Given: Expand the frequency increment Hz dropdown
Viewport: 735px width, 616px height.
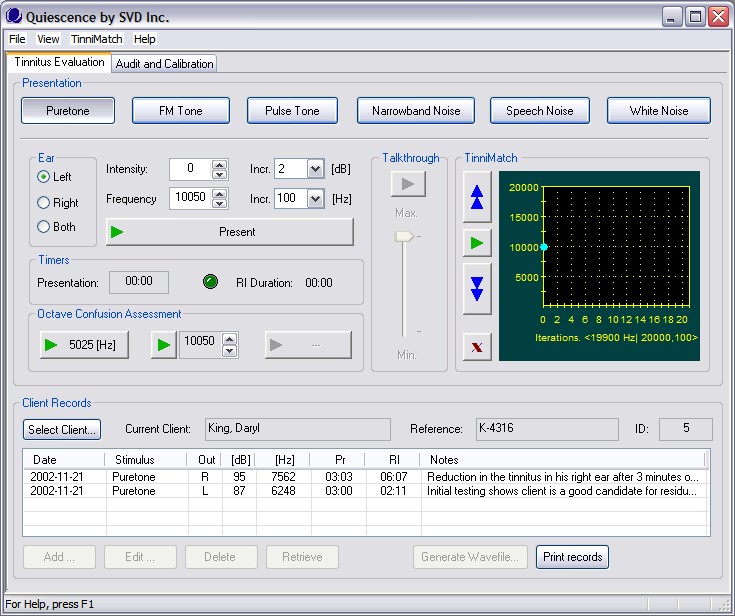Looking at the screenshot, I should [315, 199].
